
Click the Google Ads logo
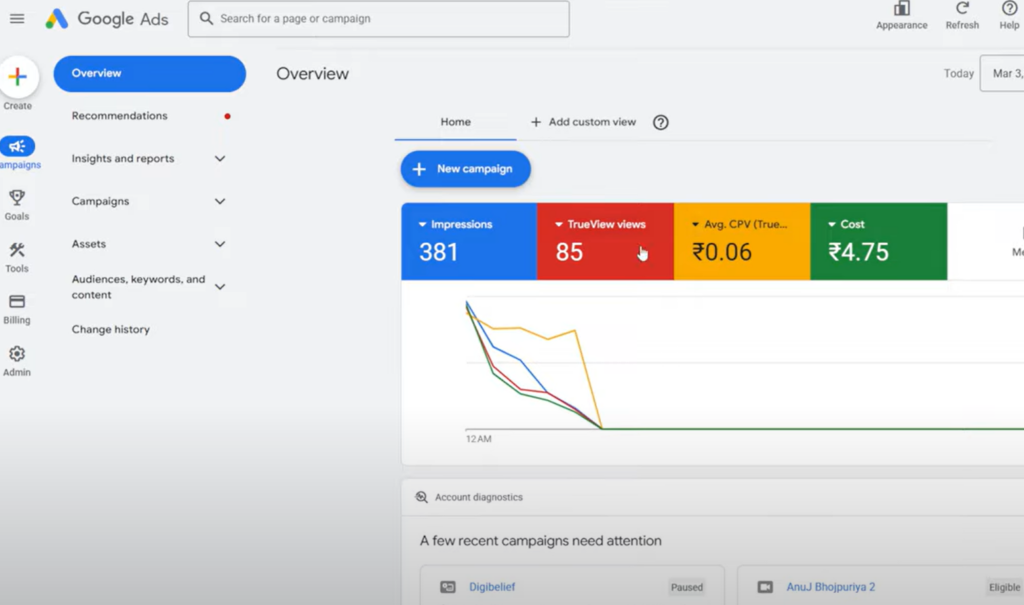[106, 19]
